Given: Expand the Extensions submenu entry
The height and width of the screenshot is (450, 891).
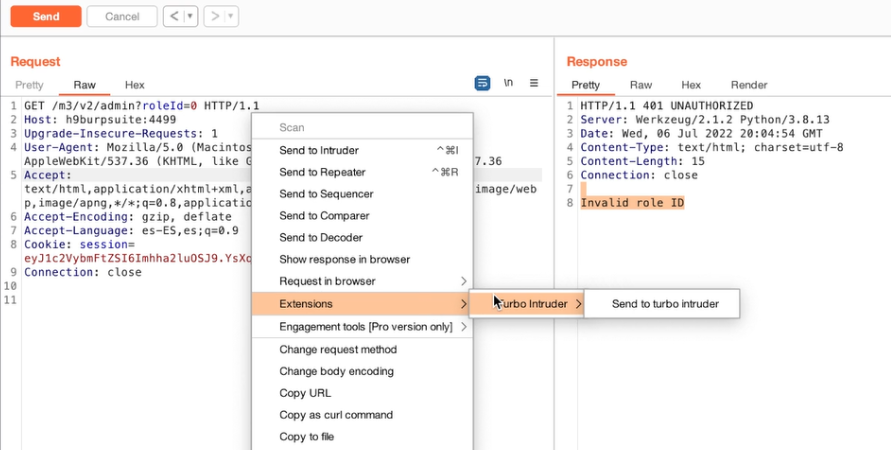Looking at the screenshot, I should 362,304.
